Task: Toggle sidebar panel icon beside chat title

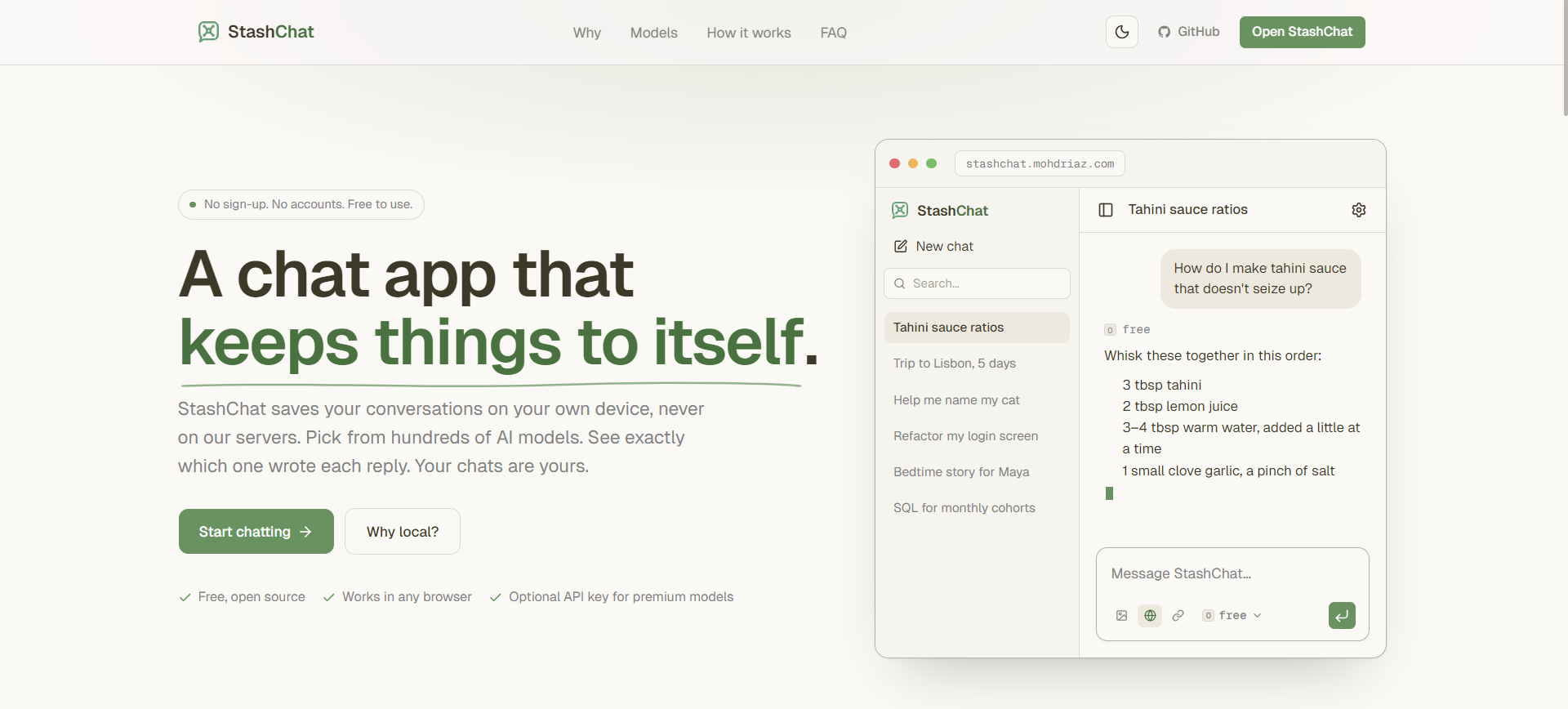Action: point(1106,210)
